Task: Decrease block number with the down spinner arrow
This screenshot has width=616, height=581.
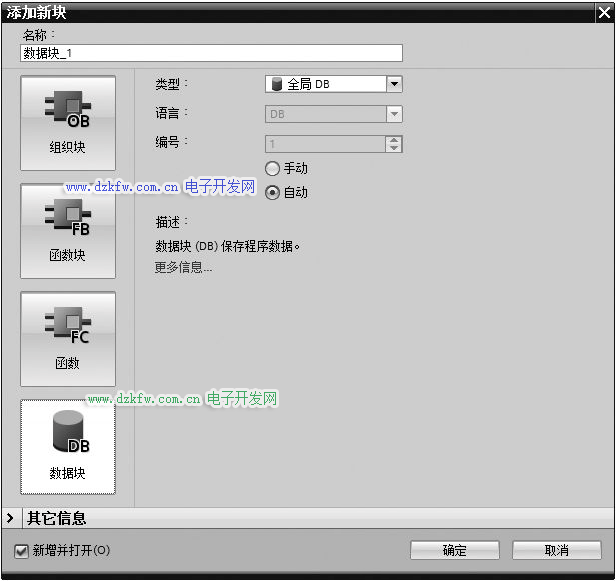Action: click(394, 148)
